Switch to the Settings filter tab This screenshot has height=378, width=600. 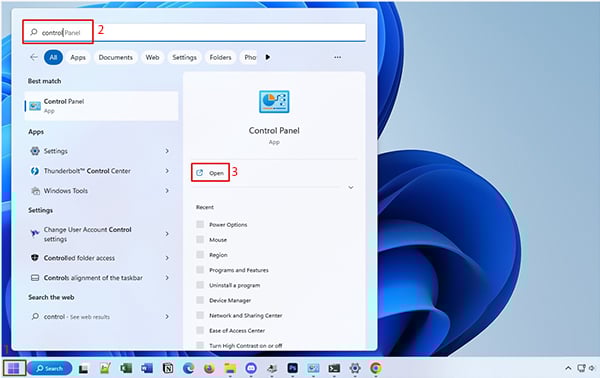click(x=184, y=57)
